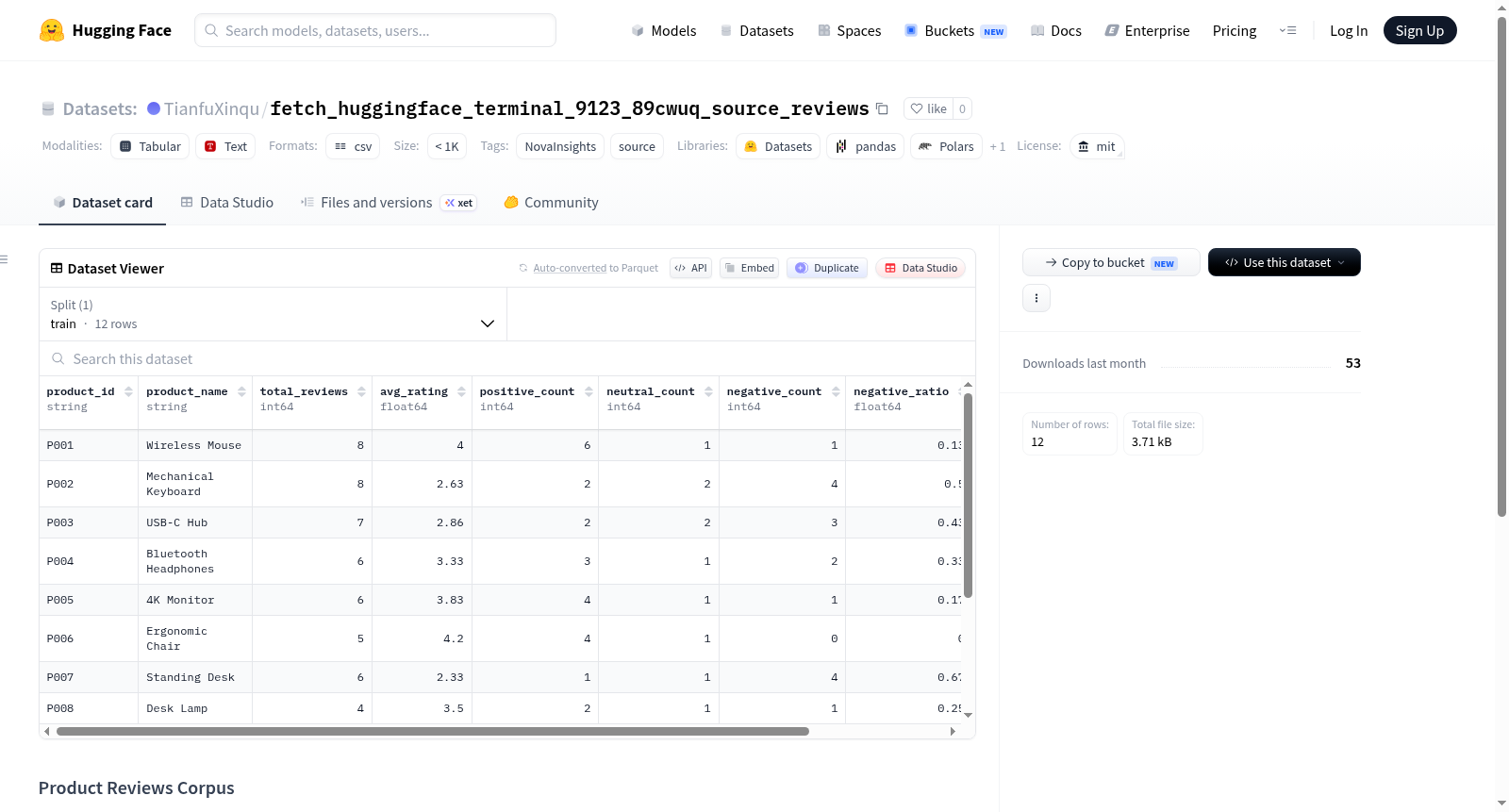Select the Wireless Mouse cell
Image resolution: width=1509 pixels, height=812 pixels.
(x=193, y=445)
